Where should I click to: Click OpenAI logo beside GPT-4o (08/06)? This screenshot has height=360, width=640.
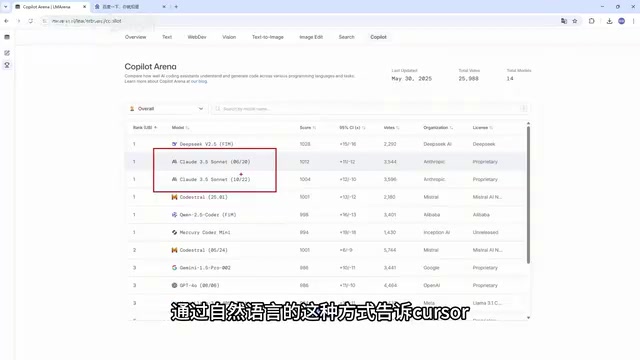point(174,285)
